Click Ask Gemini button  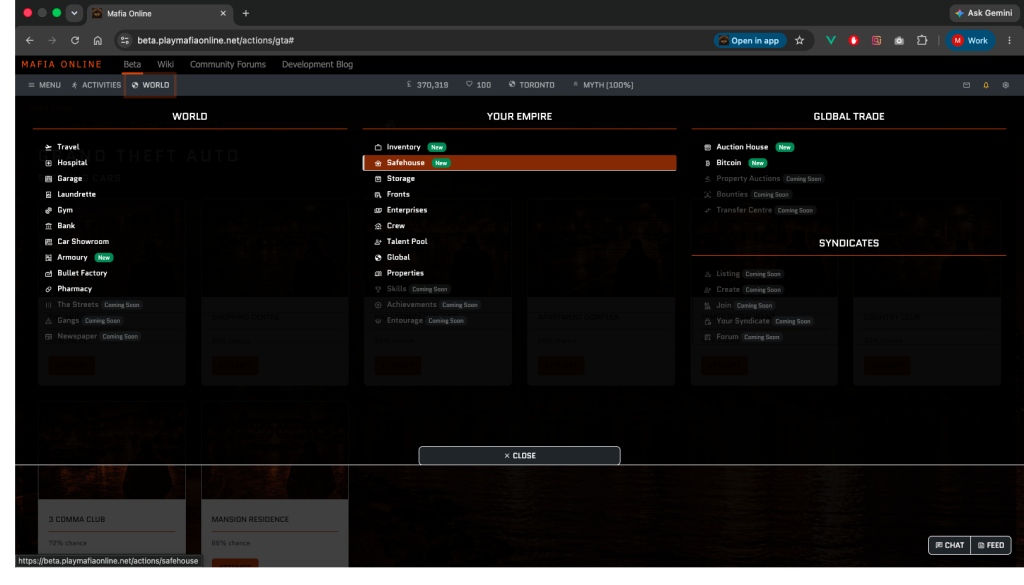point(984,13)
